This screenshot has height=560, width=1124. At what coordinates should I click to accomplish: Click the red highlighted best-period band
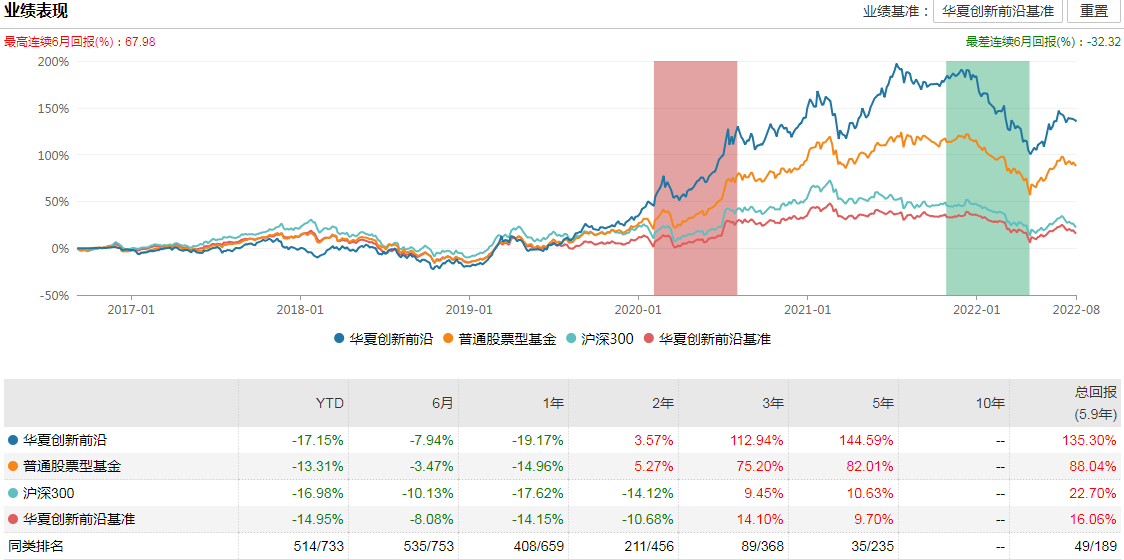point(695,178)
